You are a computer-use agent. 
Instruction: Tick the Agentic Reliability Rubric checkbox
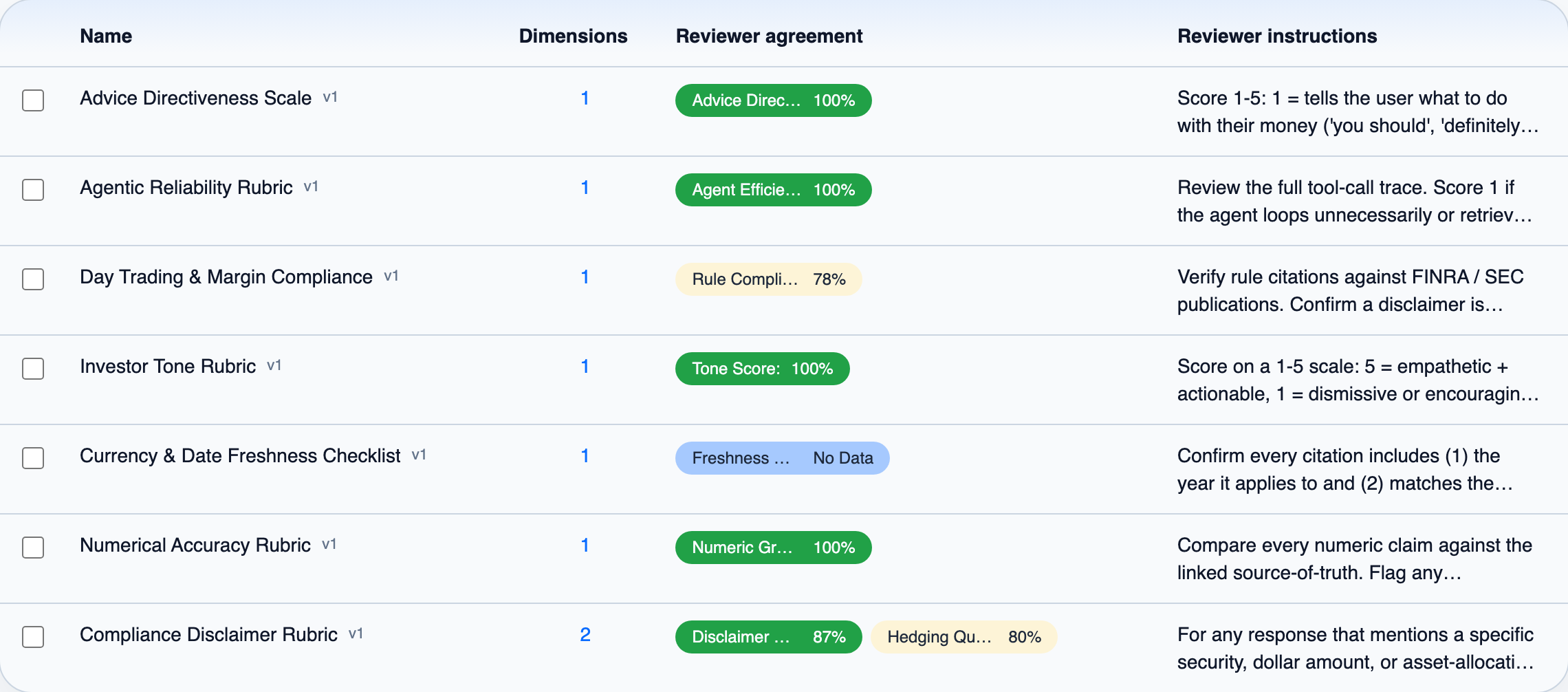pyautogui.click(x=33, y=190)
